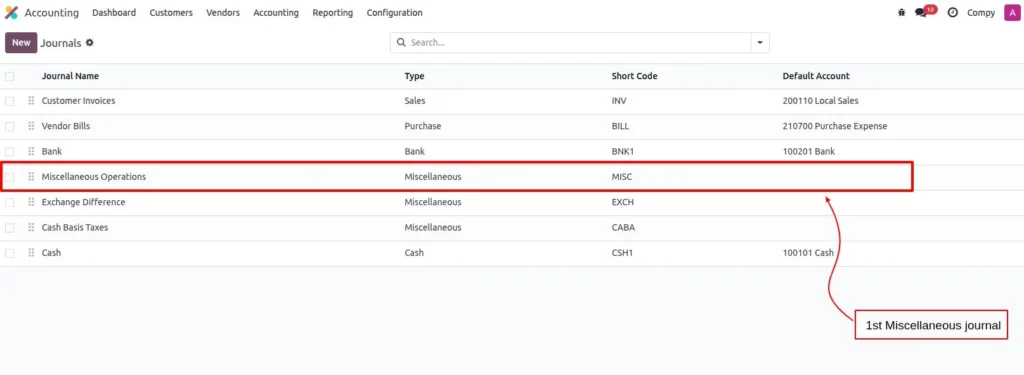The height and width of the screenshot is (375, 1024).
Task: Sort by Journal Name column header
Action: point(71,76)
